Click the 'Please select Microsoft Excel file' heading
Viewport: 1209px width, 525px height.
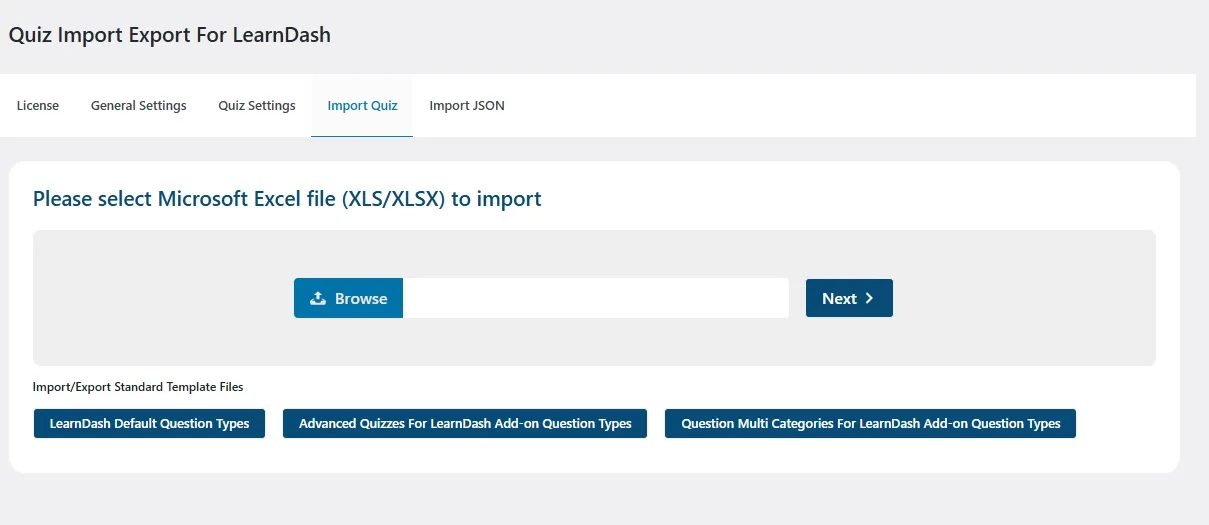287,199
